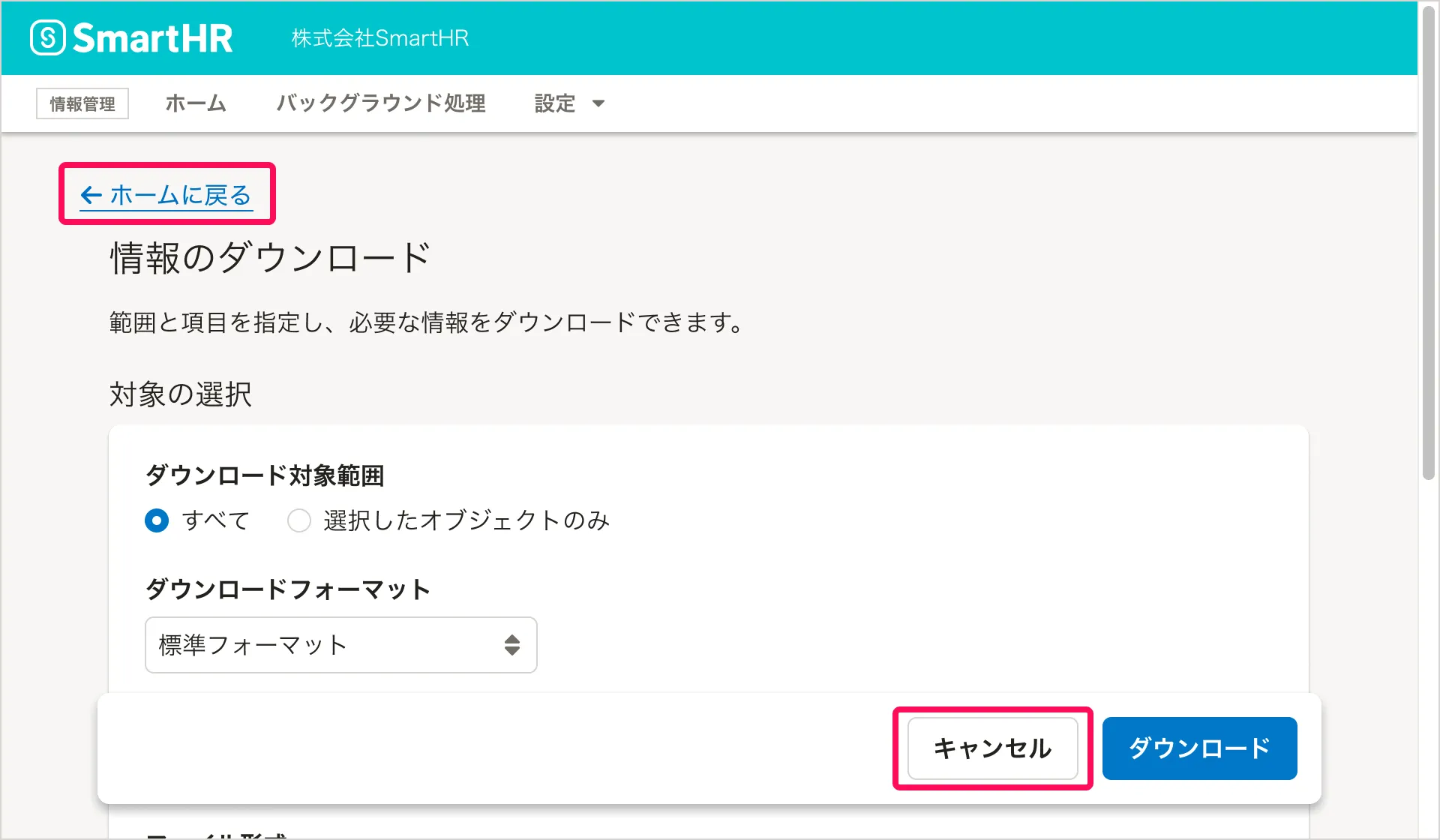Click the 対象の選択 section heading
The image size is (1440, 840).
coord(181,394)
